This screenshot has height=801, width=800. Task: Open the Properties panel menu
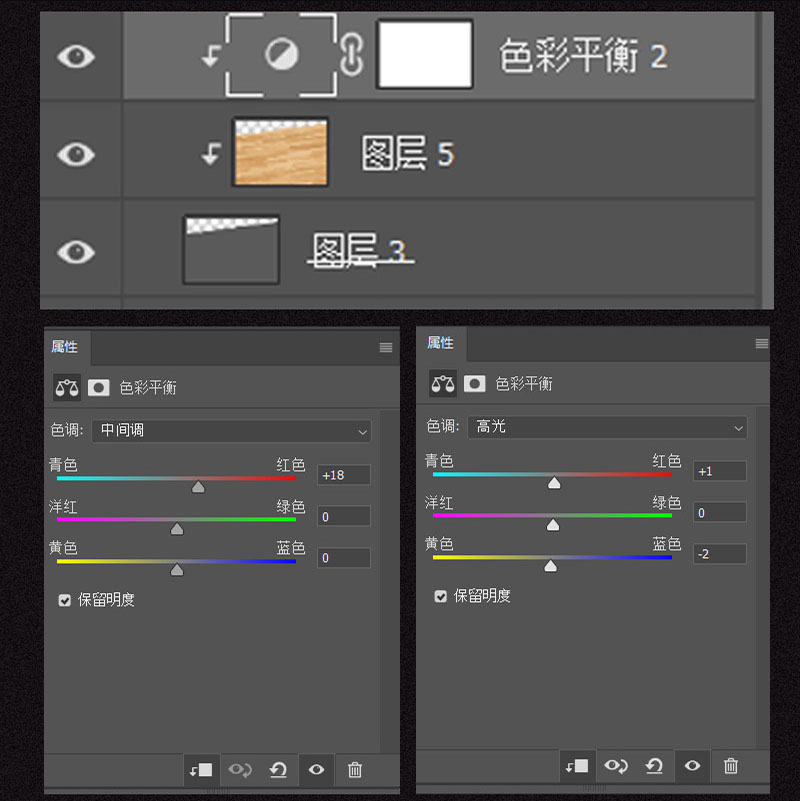[385, 345]
